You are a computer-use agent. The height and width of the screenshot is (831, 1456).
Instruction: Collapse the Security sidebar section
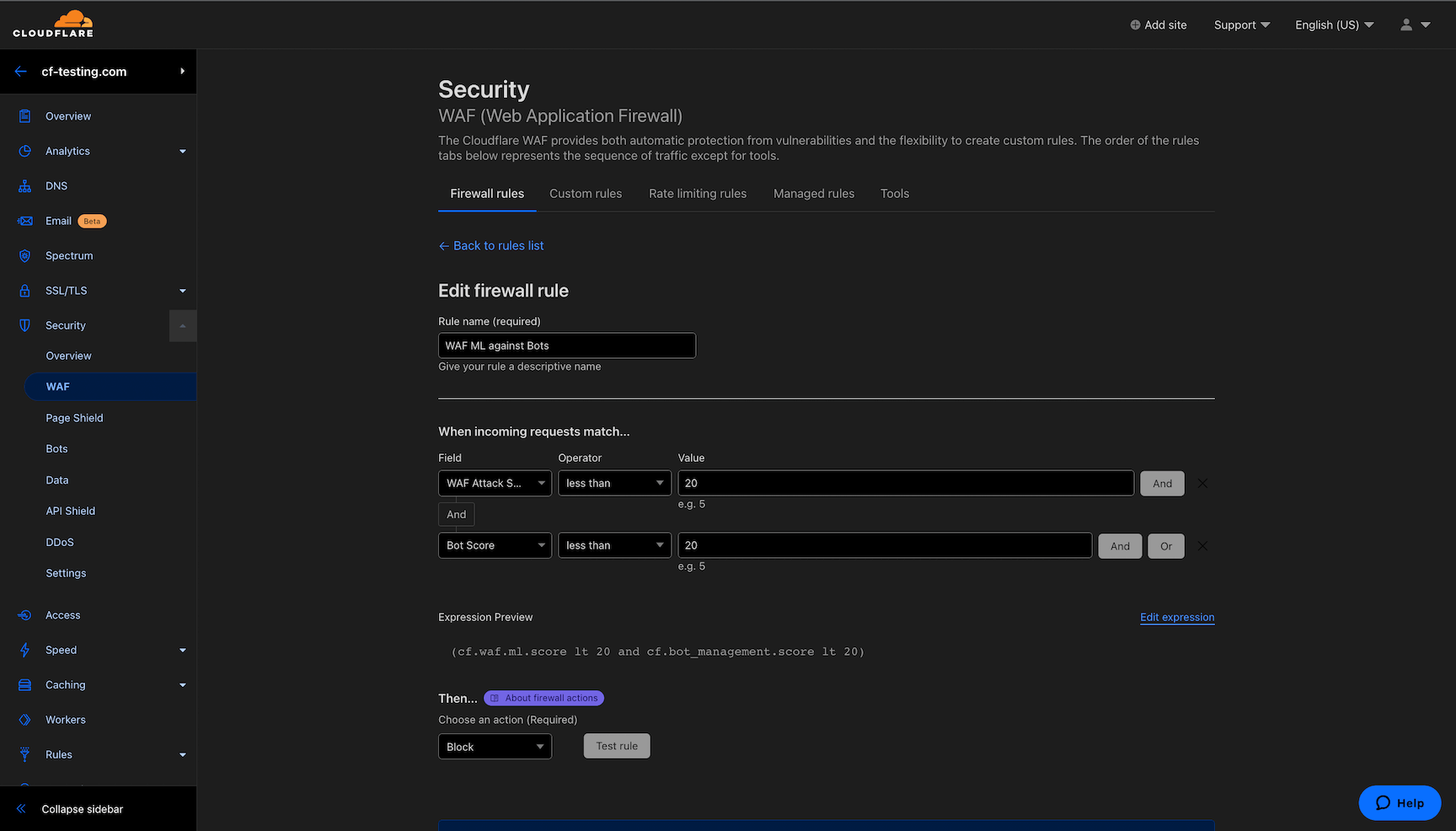point(183,326)
